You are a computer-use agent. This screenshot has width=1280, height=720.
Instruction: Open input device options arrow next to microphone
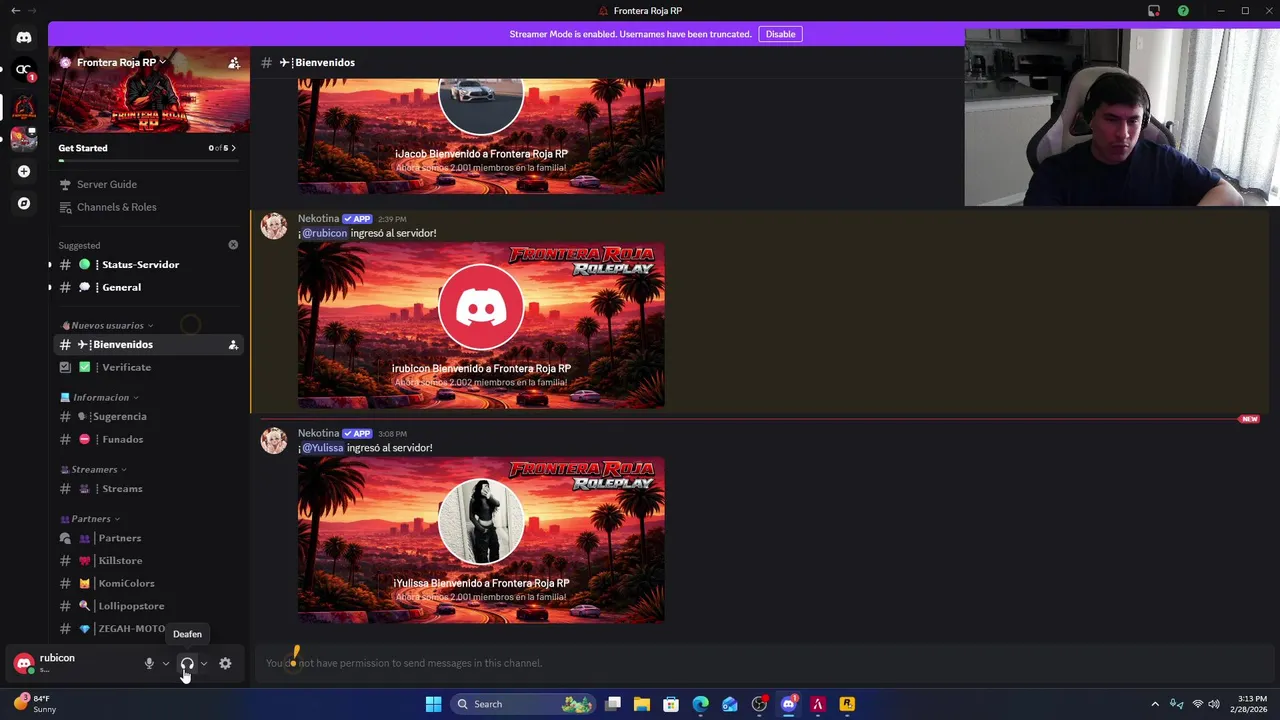[x=166, y=663]
